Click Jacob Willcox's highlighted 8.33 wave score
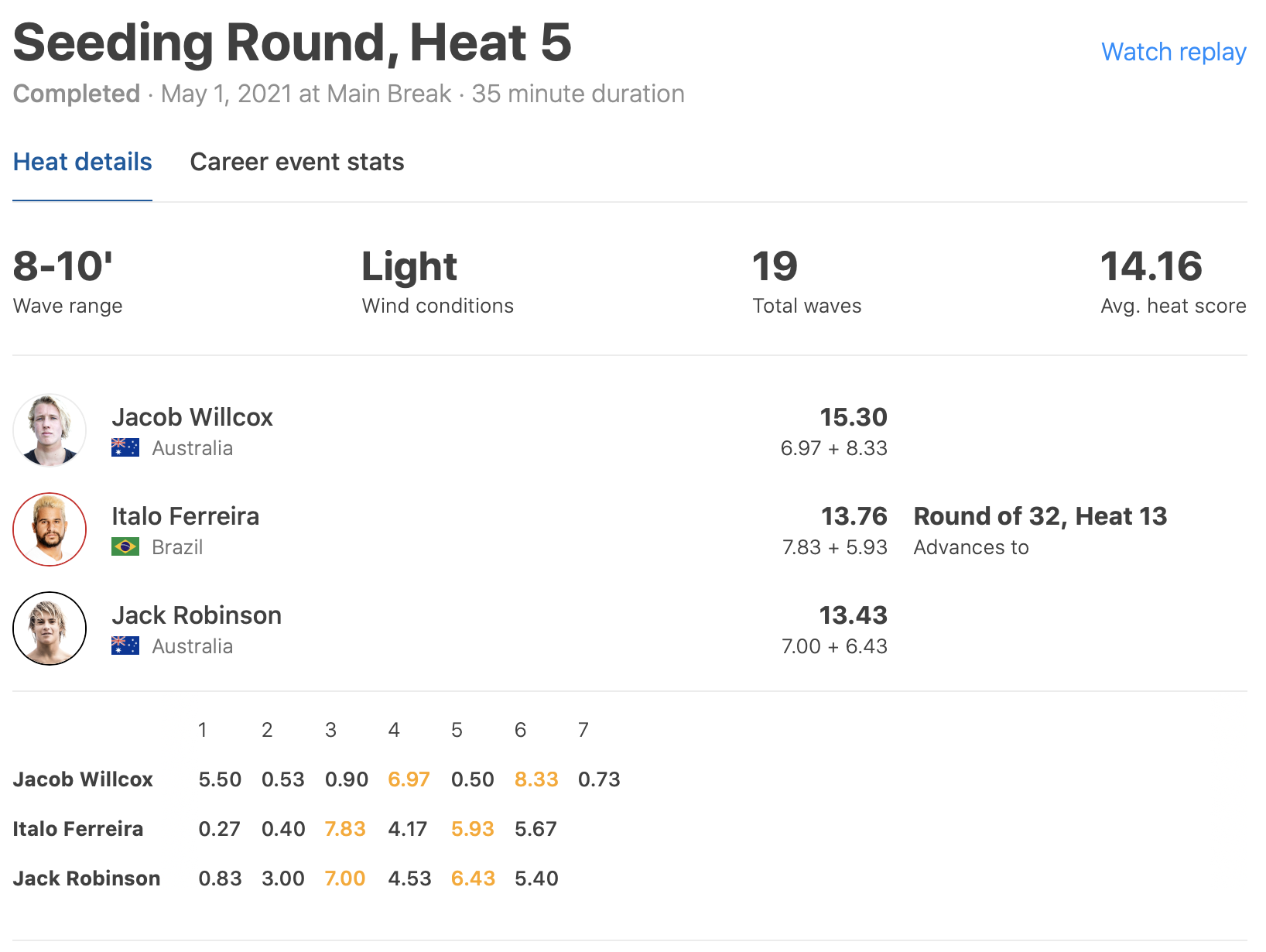Screen dimensions: 1266x952 pyautogui.click(x=536, y=779)
